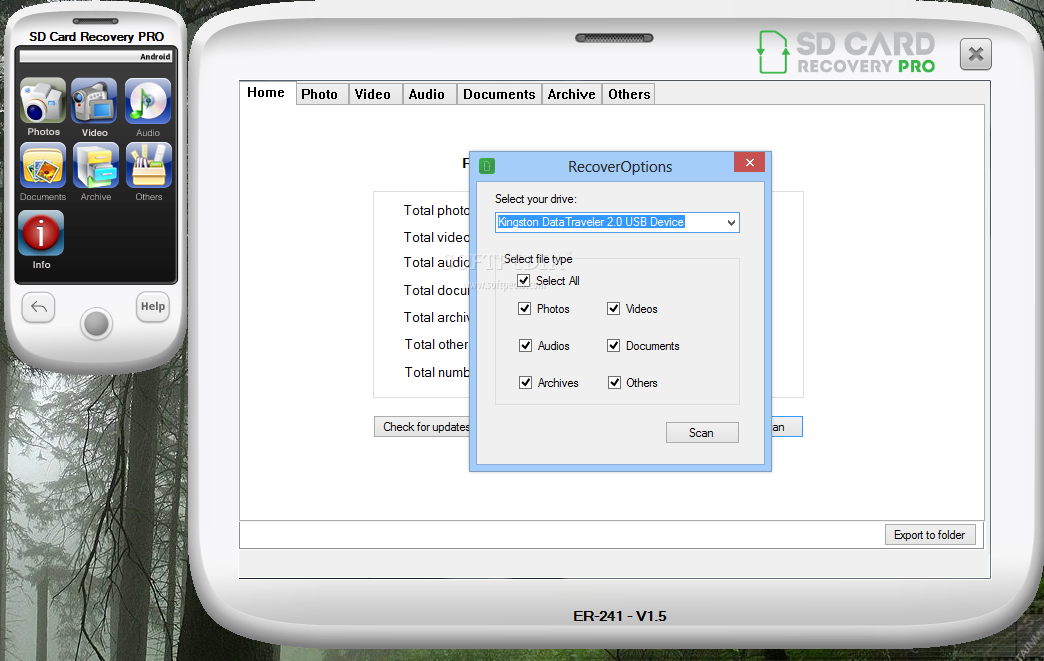
Task: Switch to the Audio tab
Action: (427, 95)
